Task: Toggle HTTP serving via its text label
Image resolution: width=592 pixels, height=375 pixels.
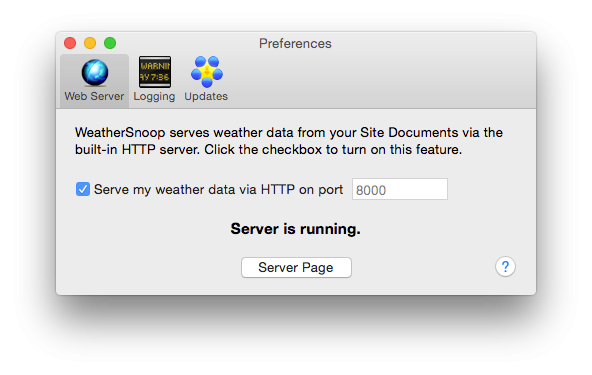Action: coord(218,189)
